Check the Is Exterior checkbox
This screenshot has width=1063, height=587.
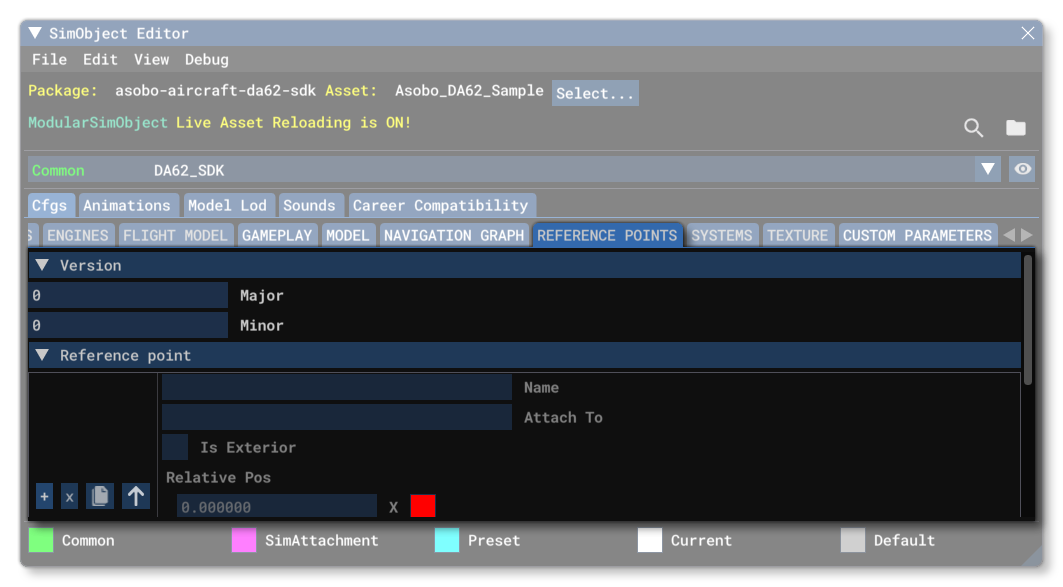pos(174,447)
